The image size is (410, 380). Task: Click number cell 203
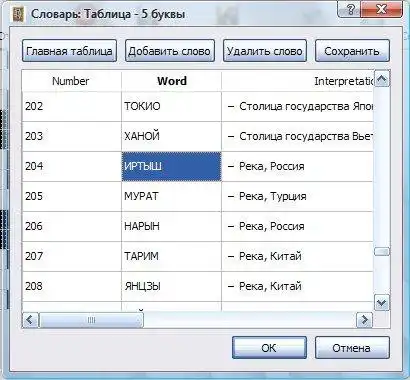coord(72,136)
